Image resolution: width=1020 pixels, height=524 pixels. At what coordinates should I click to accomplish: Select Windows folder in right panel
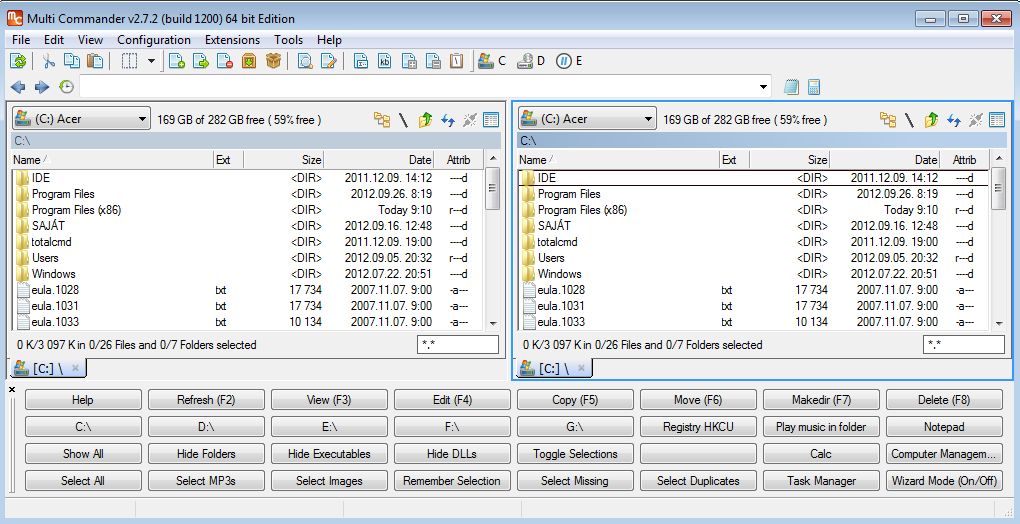click(x=559, y=274)
